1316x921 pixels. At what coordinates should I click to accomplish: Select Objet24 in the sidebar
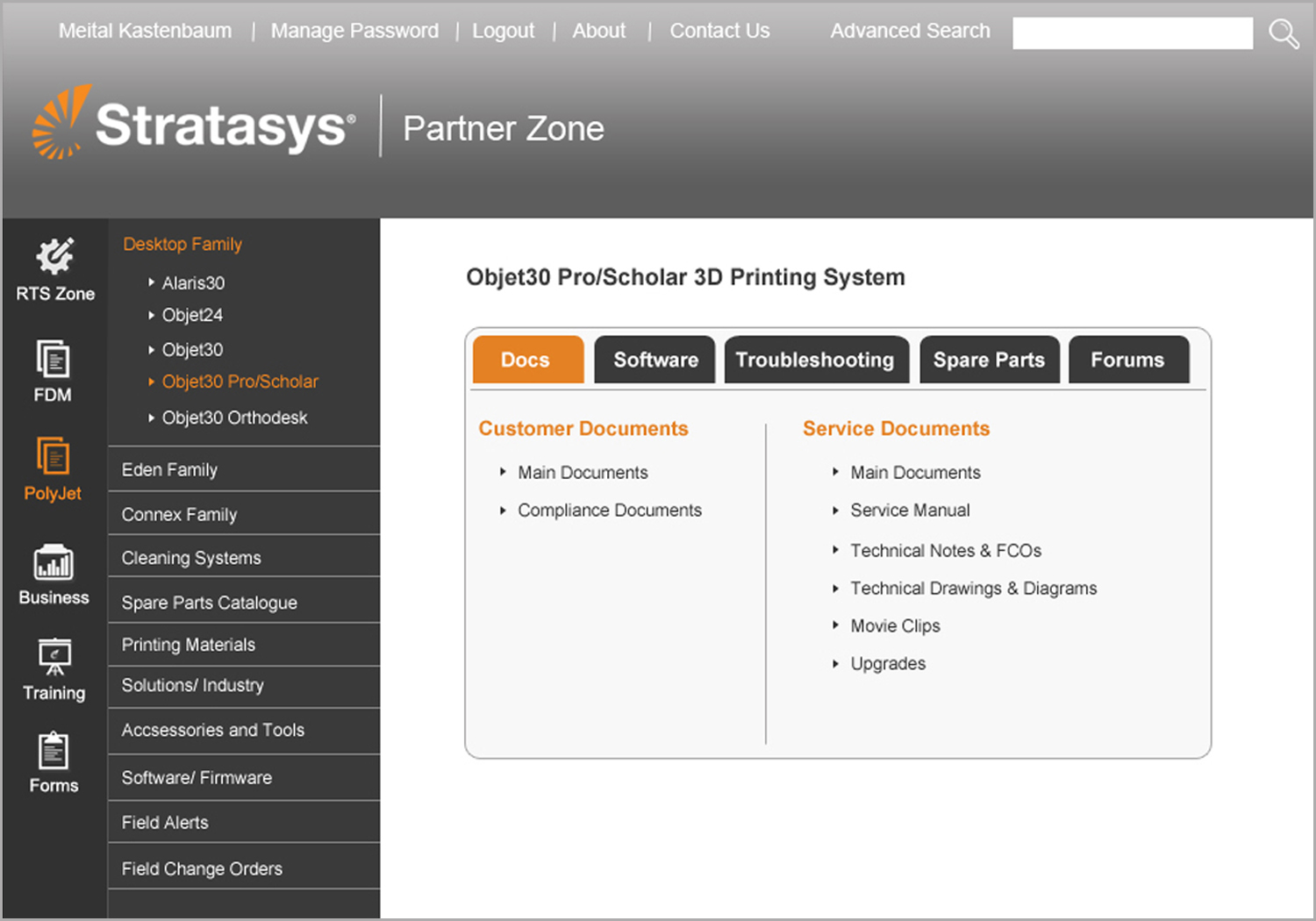pos(192,315)
